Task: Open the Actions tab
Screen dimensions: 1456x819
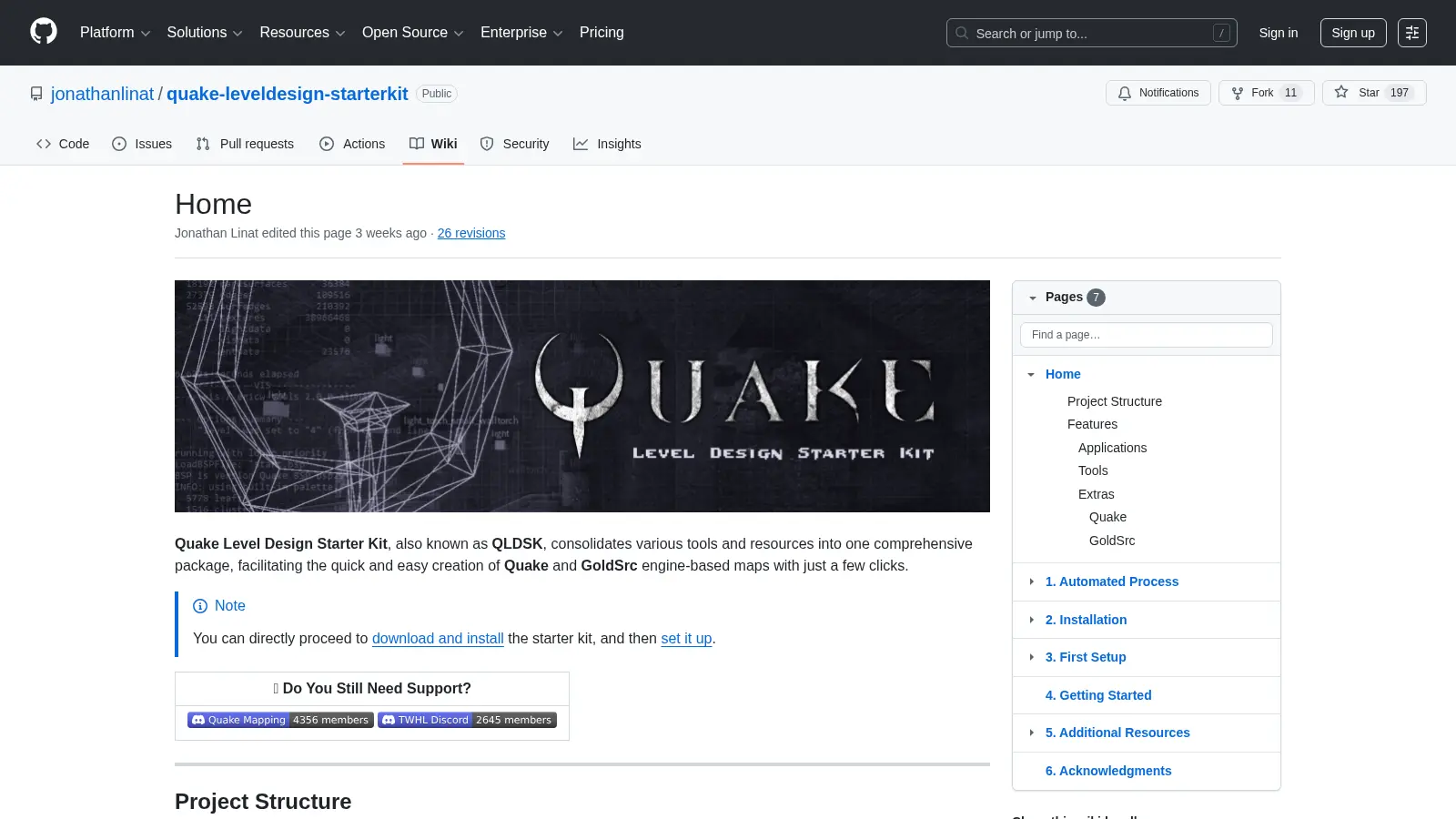Action: [x=352, y=144]
